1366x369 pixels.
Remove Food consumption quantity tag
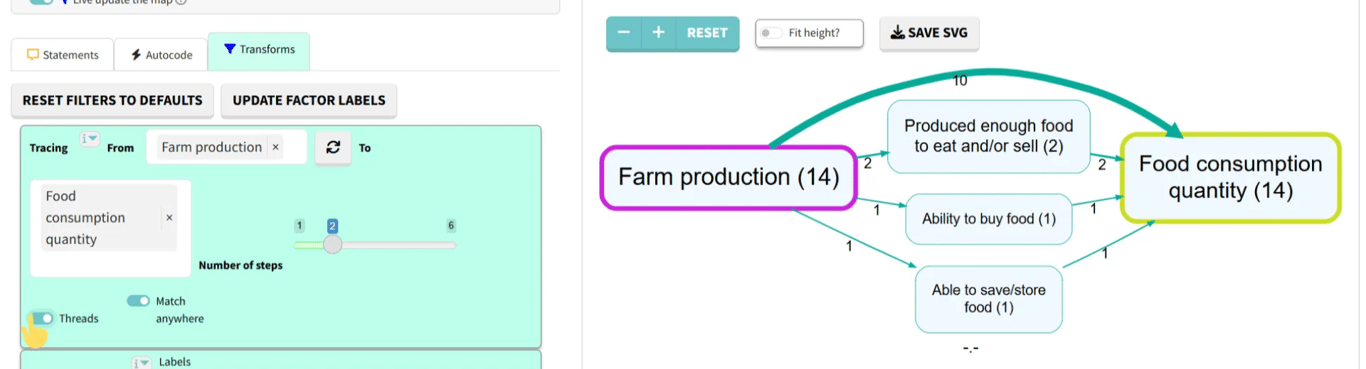[x=169, y=217]
